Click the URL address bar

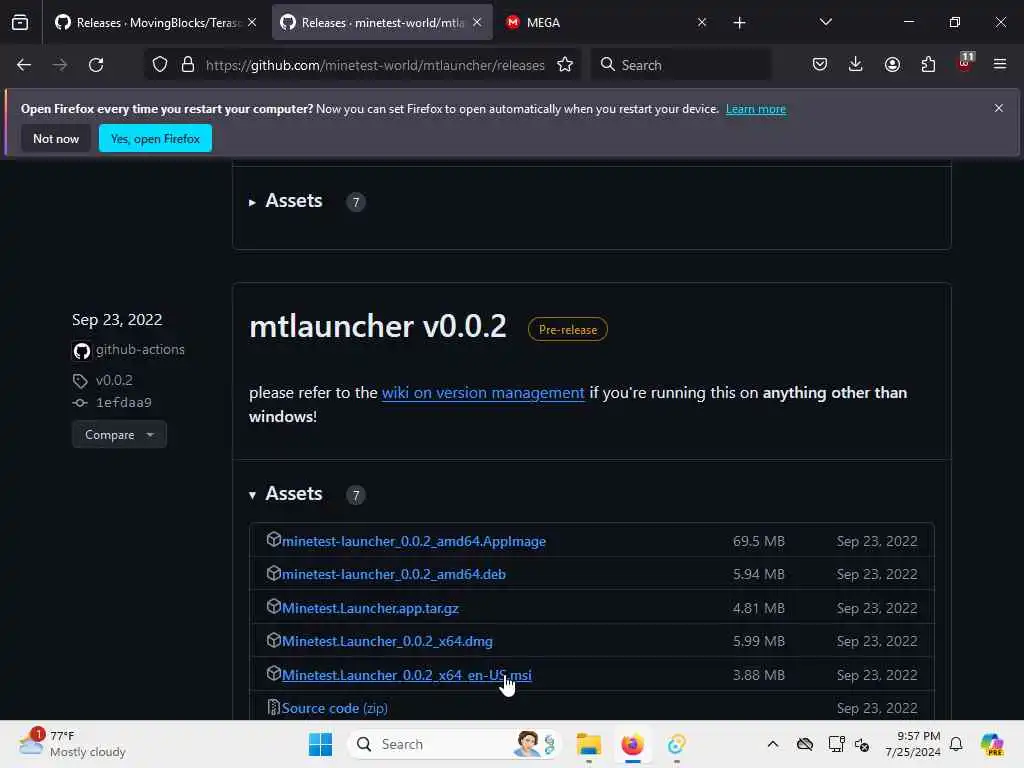point(375,65)
